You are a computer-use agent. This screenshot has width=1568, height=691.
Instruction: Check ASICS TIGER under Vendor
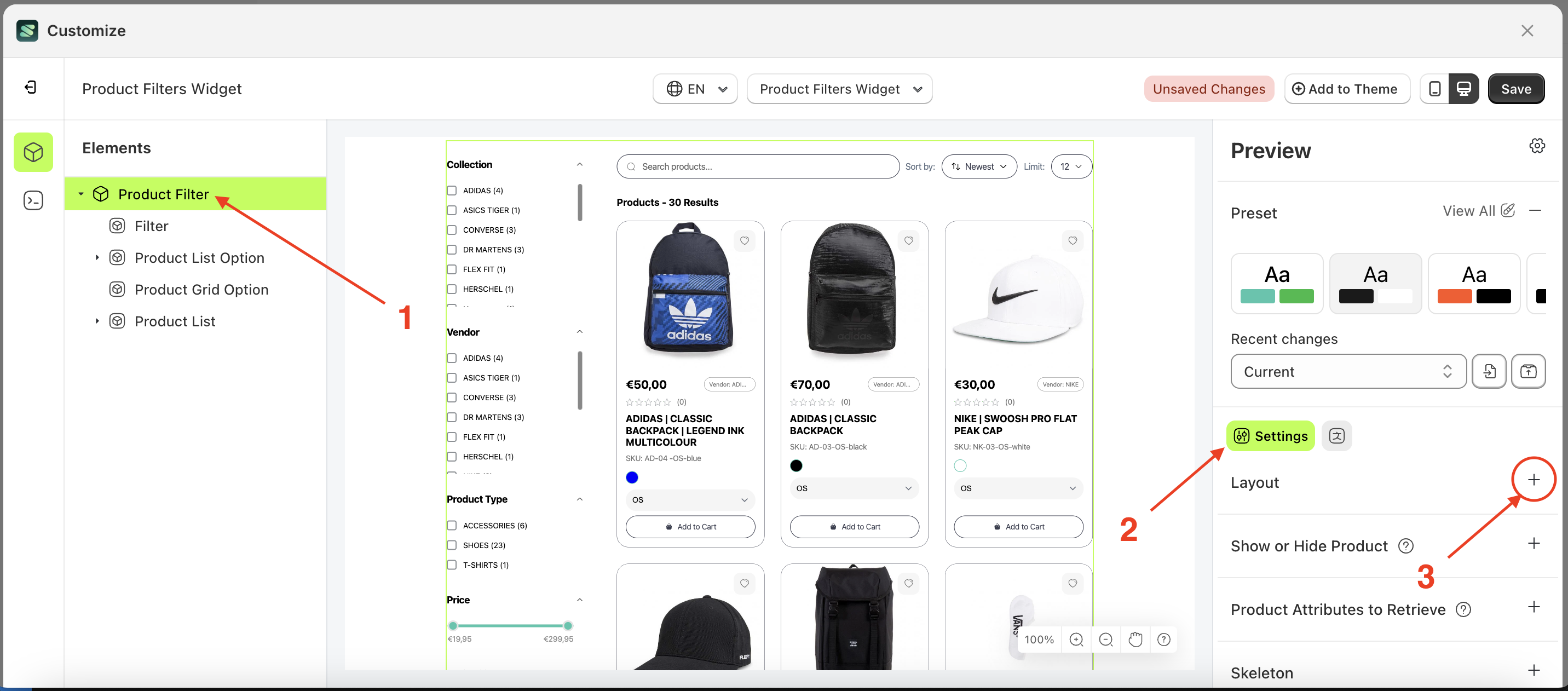[x=452, y=378]
